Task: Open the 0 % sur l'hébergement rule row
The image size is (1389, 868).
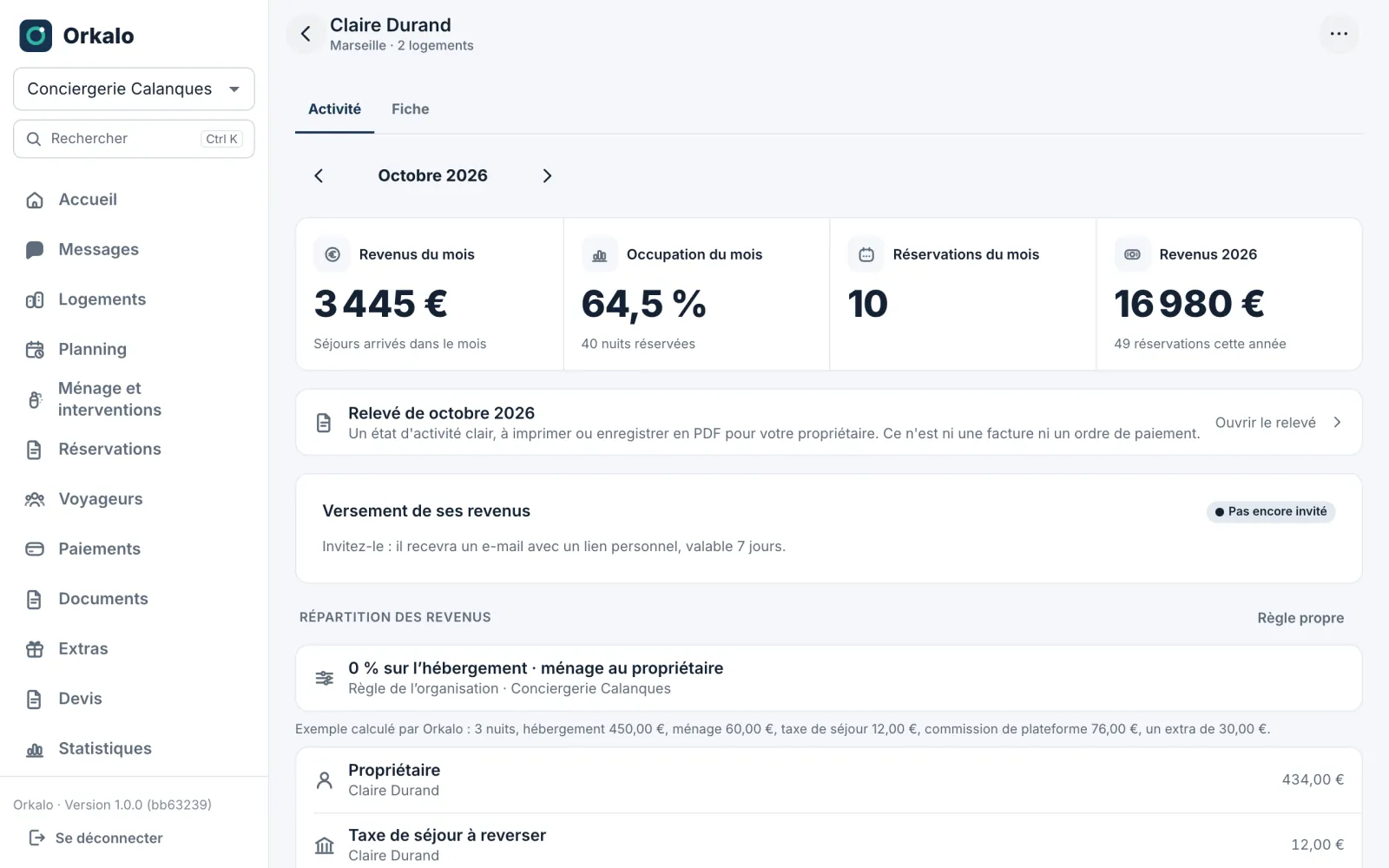Action: point(828,678)
